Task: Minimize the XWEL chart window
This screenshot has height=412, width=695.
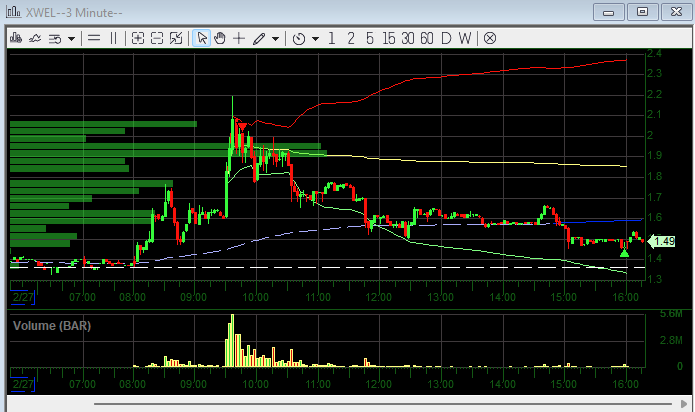Action: pyautogui.click(x=609, y=12)
